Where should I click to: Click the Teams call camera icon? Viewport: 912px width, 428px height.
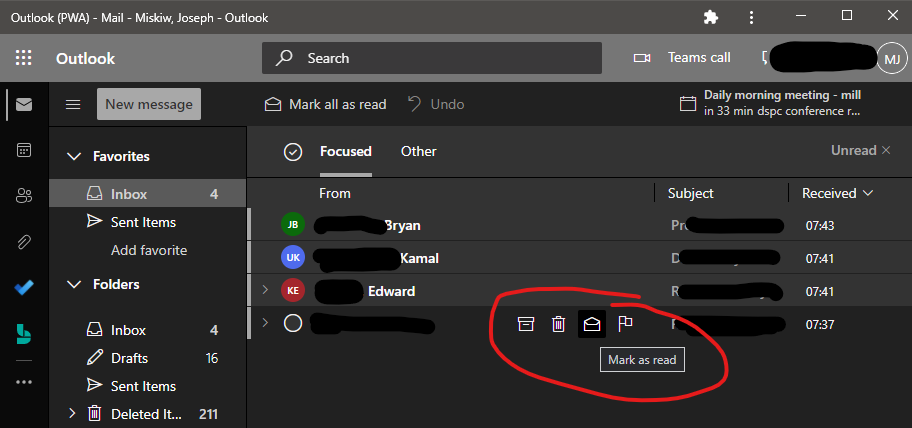[642, 58]
